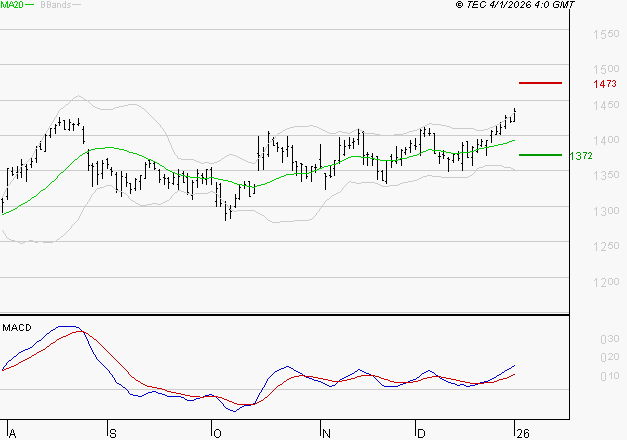Click the A month label on time axis

12,434
